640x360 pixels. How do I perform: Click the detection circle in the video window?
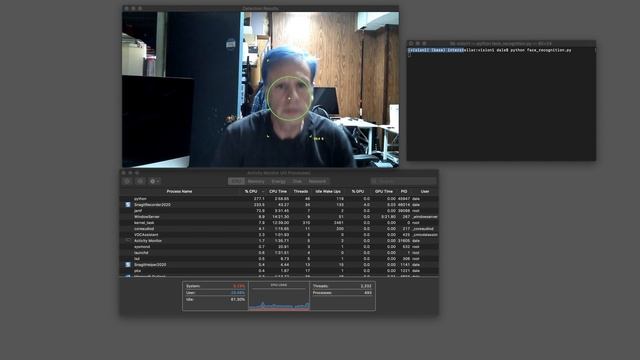[290, 98]
